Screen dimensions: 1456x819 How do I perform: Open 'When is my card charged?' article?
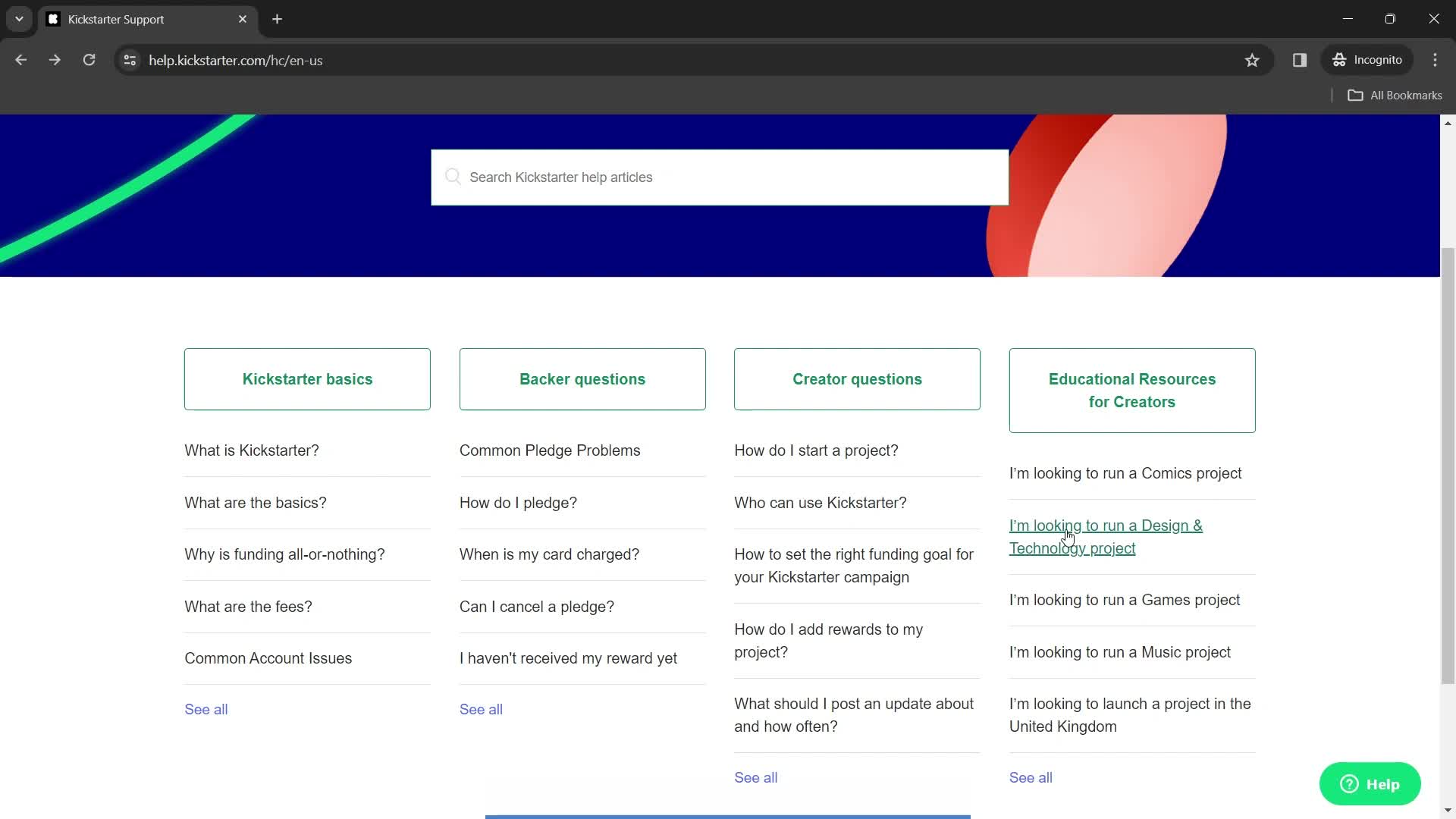[x=549, y=554]
